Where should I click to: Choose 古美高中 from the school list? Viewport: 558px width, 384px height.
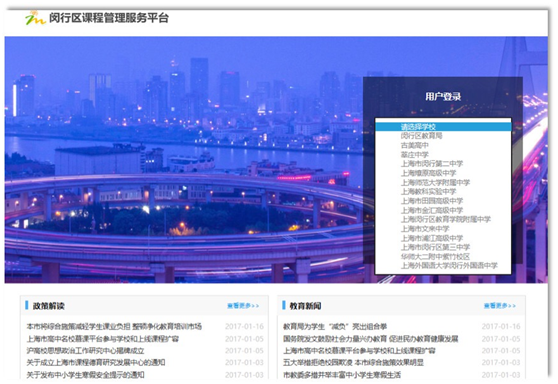[415, 145]
